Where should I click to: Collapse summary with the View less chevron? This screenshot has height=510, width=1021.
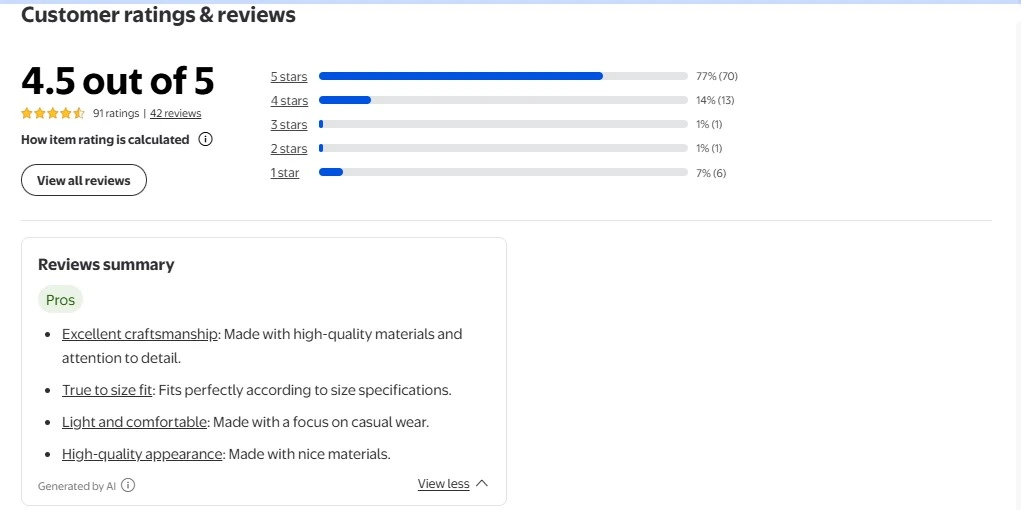[482, 484]
